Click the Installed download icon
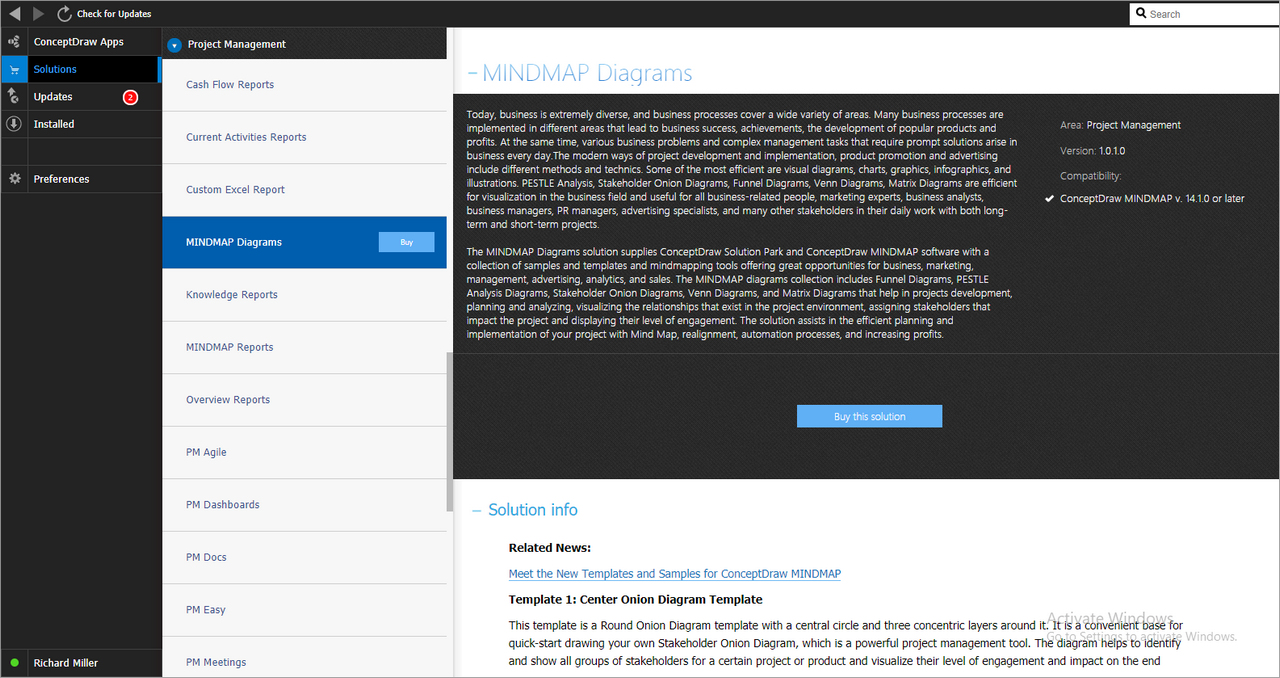This screenshot has width=1280, height=678. (14, 124)
